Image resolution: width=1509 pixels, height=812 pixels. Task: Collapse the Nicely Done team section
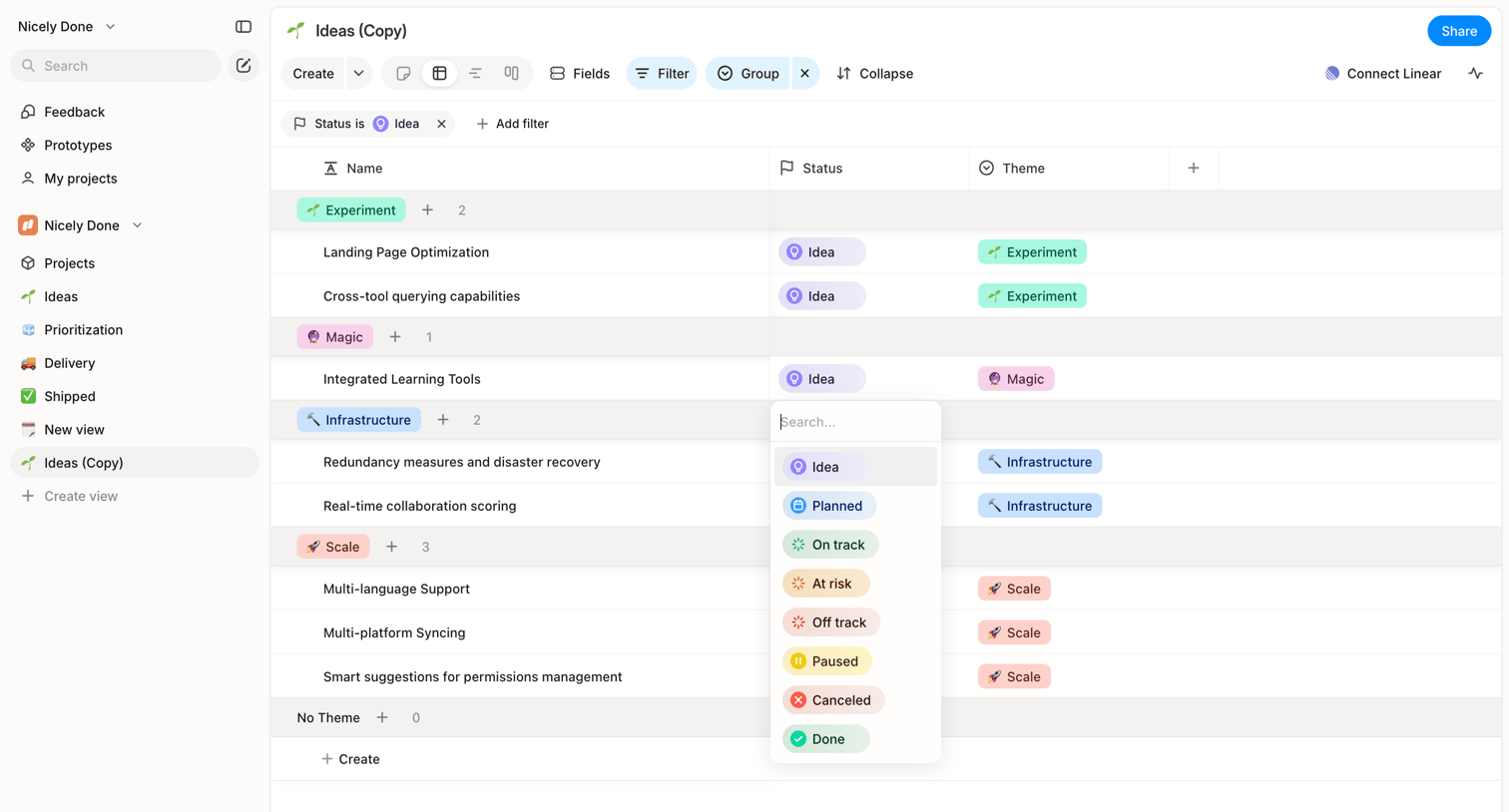click(x=137, y=225)
